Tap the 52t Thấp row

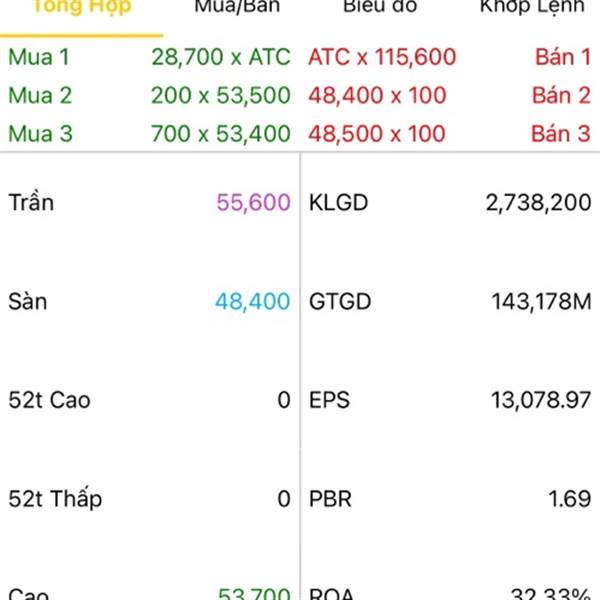[x=150, y=499]
